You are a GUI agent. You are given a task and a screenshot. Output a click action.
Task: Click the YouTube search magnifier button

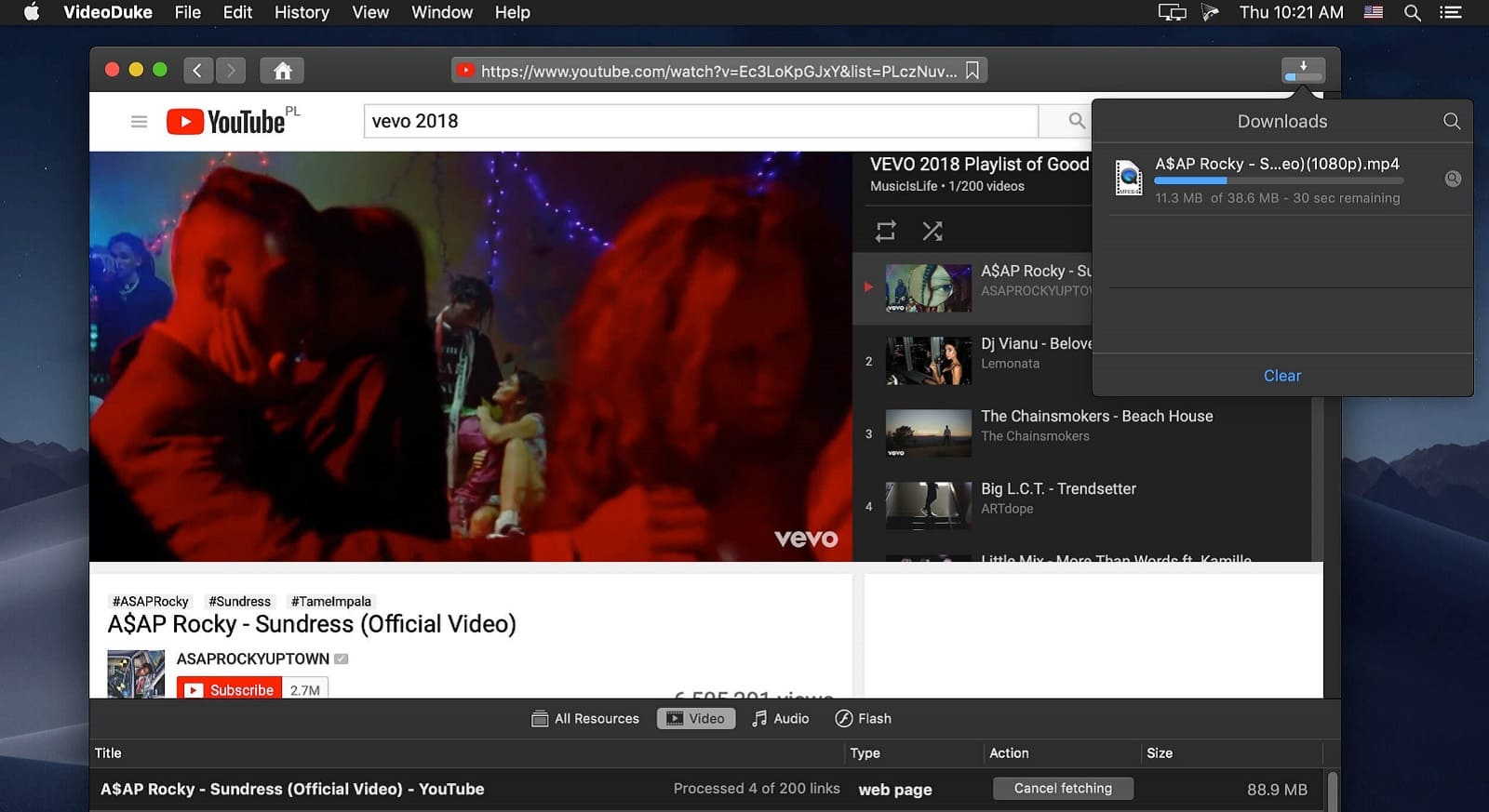(x=1076, y=121)
